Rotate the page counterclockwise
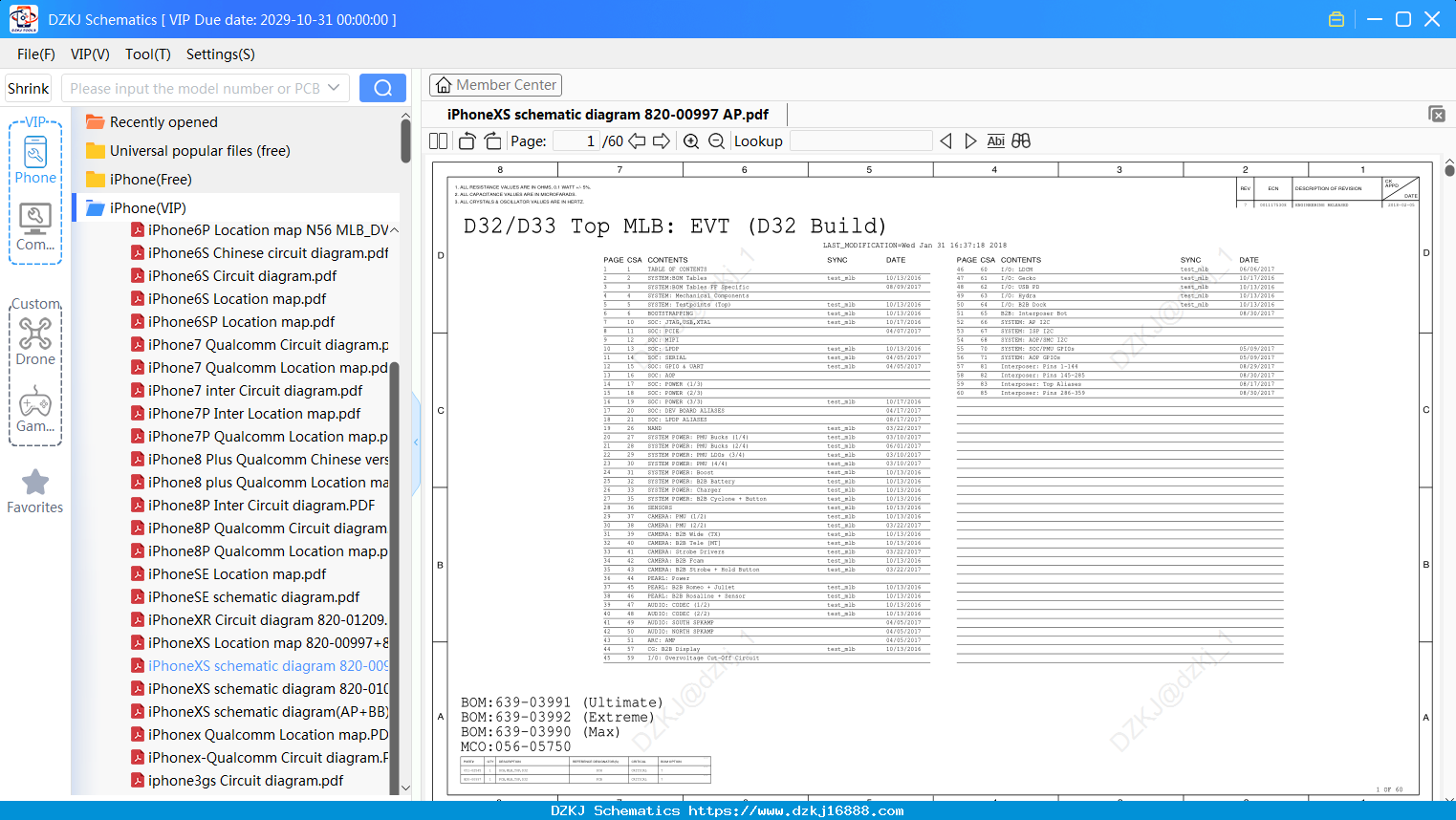The image size is (1456, 820). tap(467, 140)
